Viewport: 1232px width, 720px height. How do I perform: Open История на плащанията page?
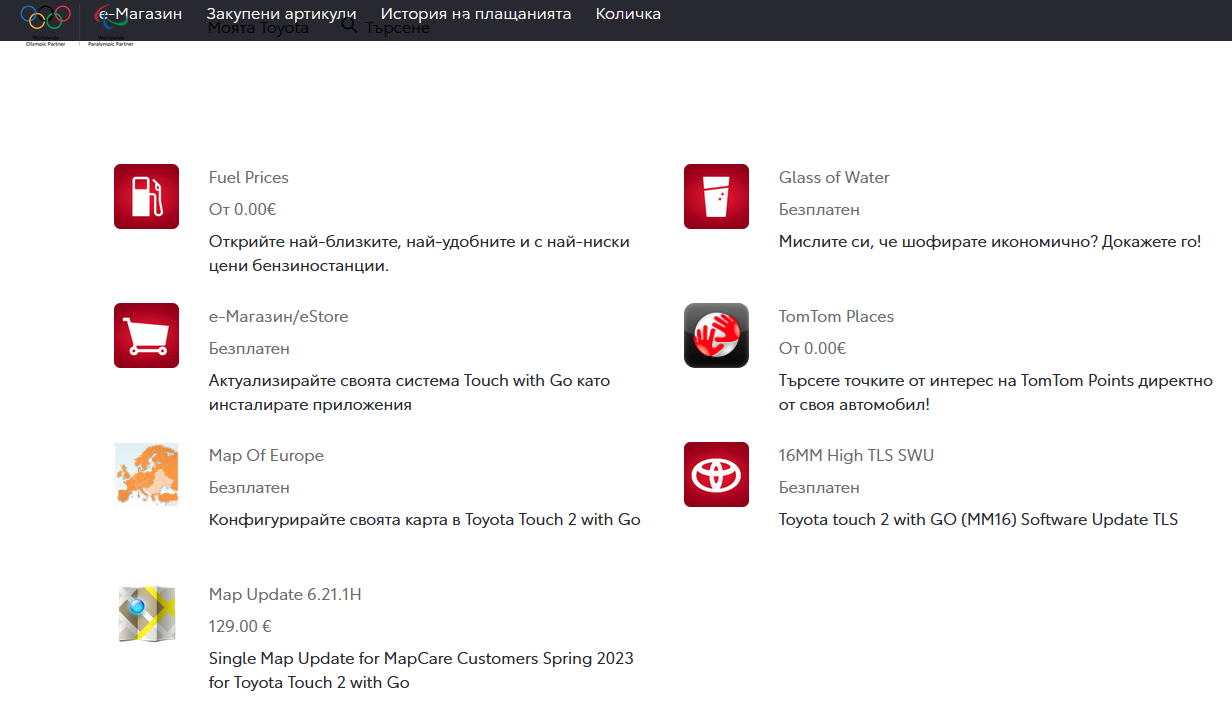click(476, 14)
